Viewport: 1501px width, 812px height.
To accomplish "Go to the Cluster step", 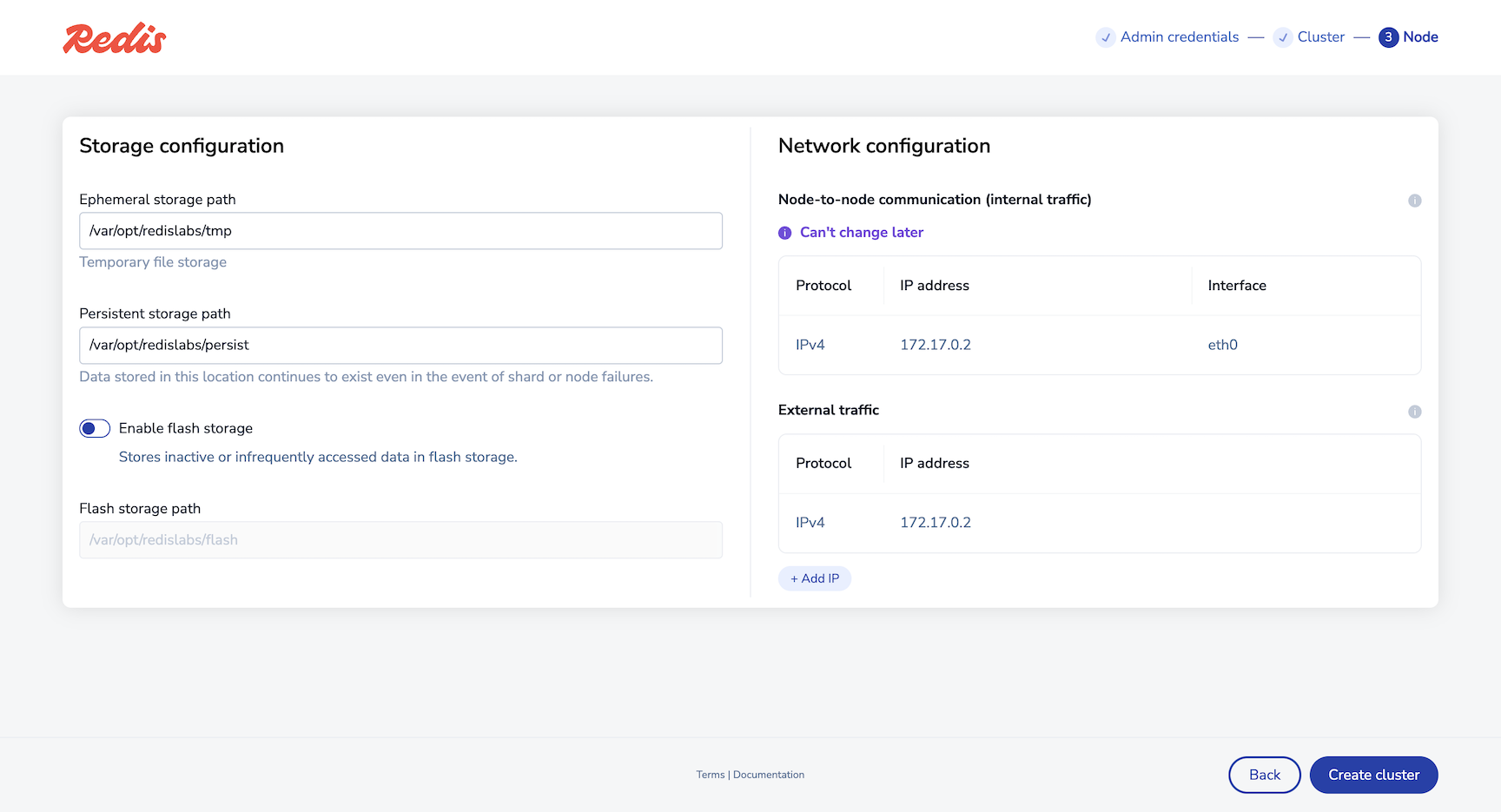I will (1320, 37).
